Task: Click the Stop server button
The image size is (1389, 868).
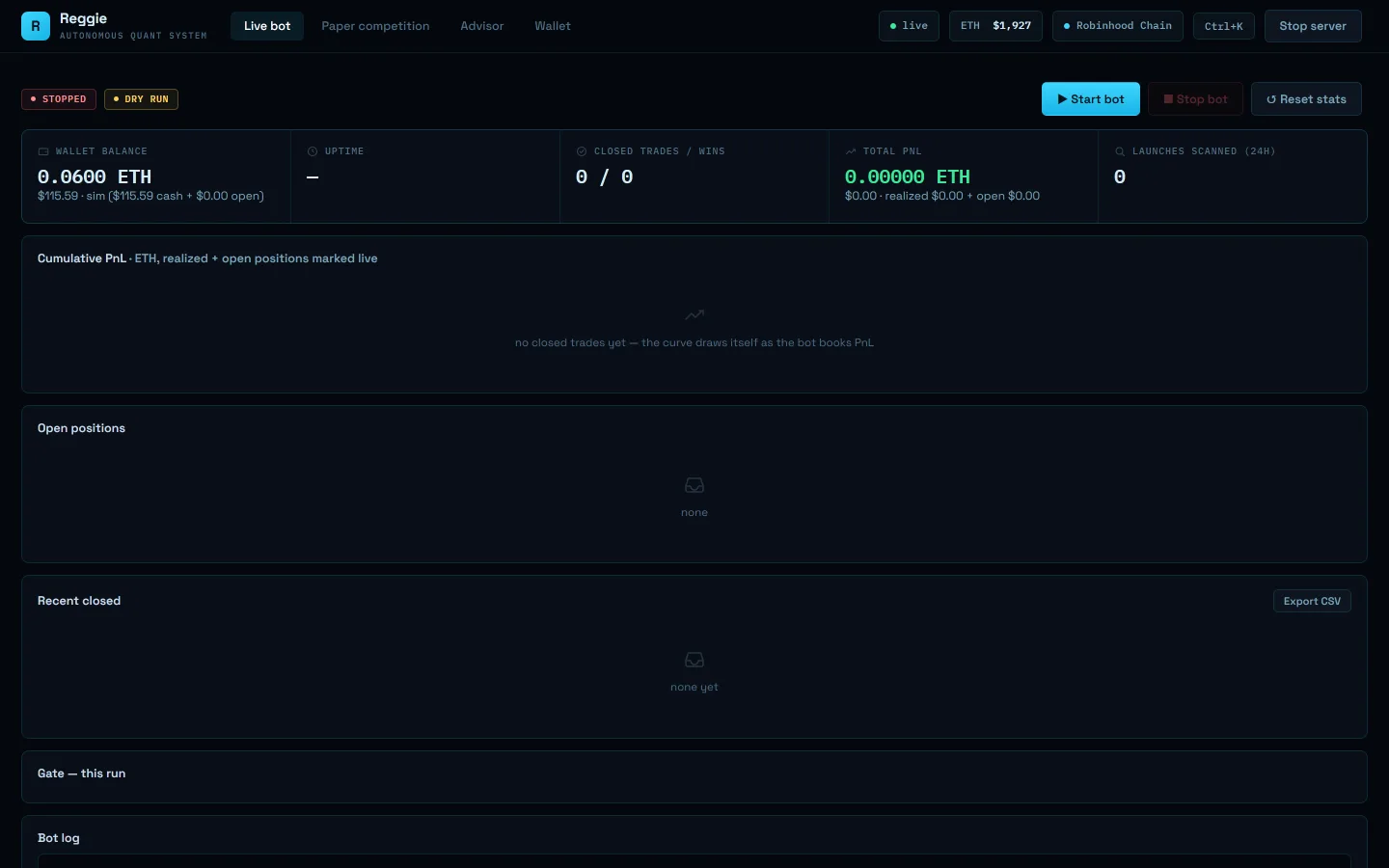Action: click(x=1313, y=26)
